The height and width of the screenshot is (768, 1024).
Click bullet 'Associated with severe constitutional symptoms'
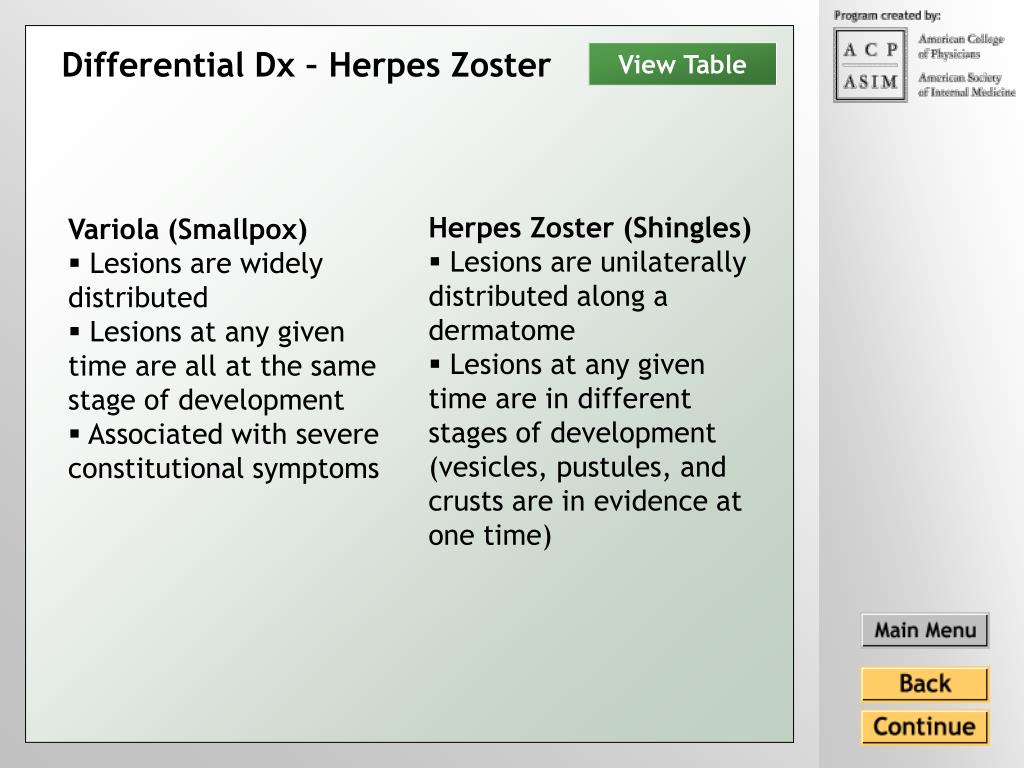pos(223,451)
